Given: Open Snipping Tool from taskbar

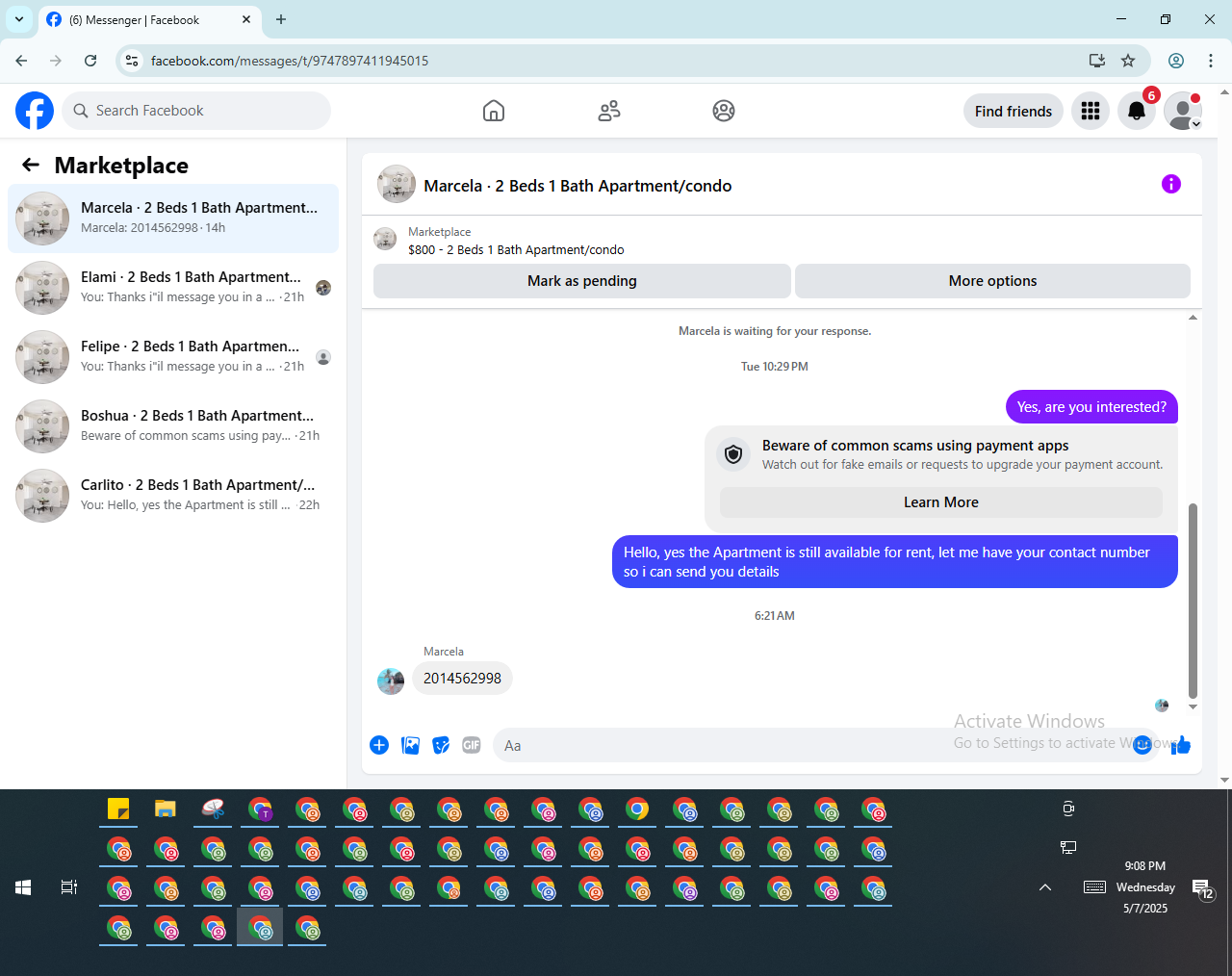Looking at the screenshot, I should point(213,809).
